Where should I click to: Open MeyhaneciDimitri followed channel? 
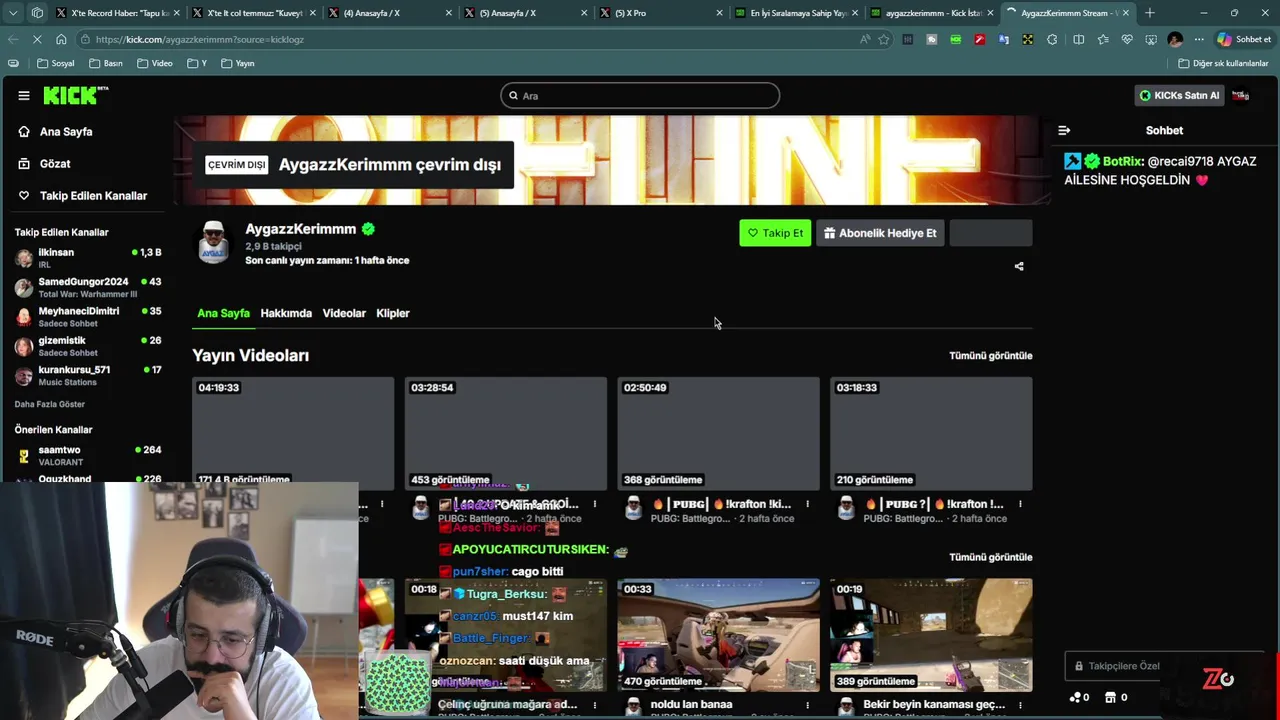tap(88, 317)
